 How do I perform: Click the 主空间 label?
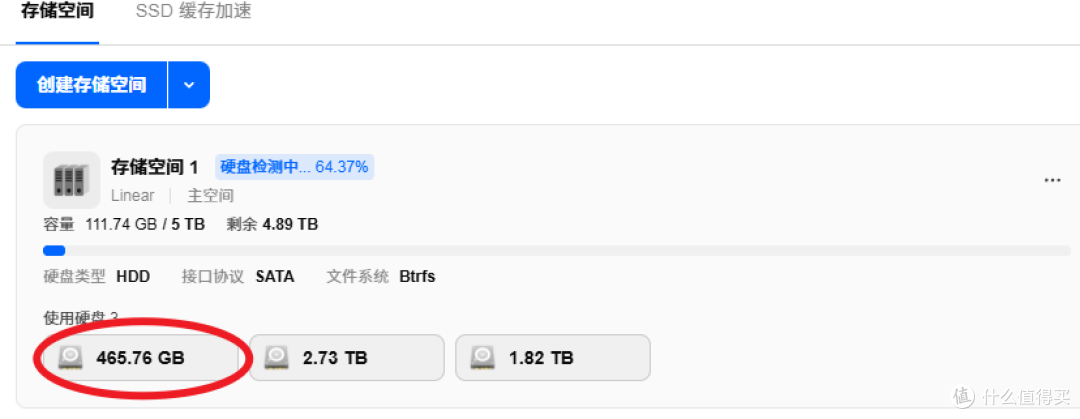[x=211, y=196]
